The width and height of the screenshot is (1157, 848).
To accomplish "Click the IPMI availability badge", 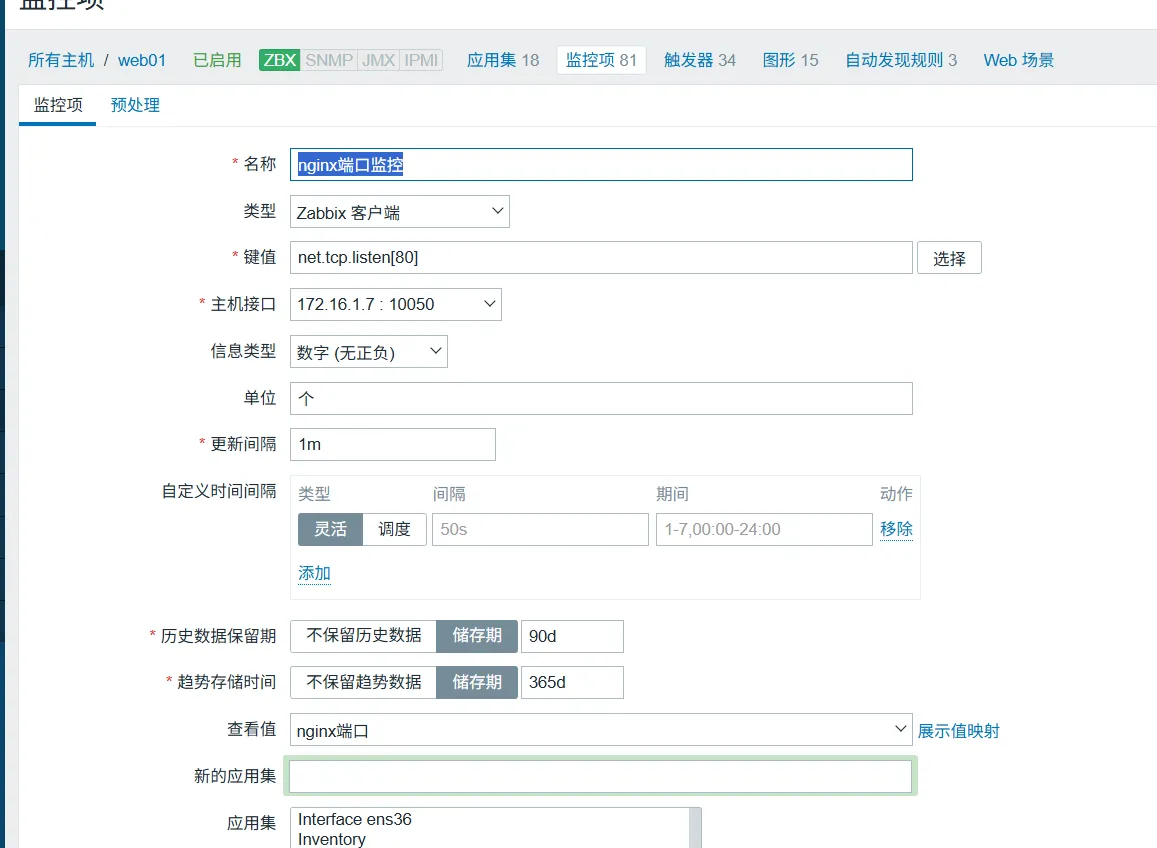I will click(421, 60).
